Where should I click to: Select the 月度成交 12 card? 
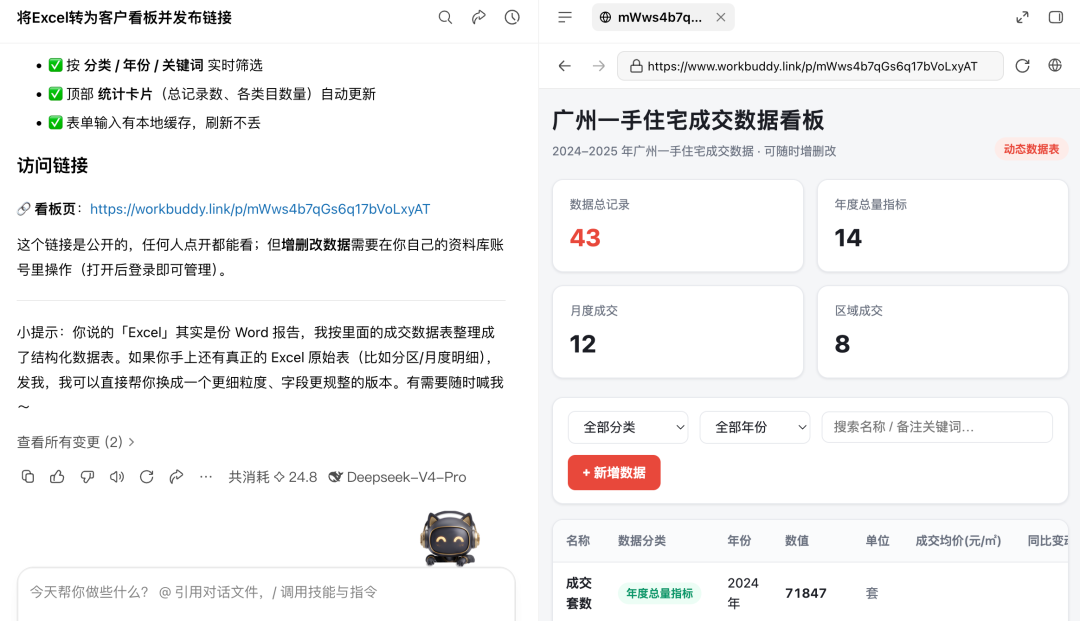tap(678, 332)
